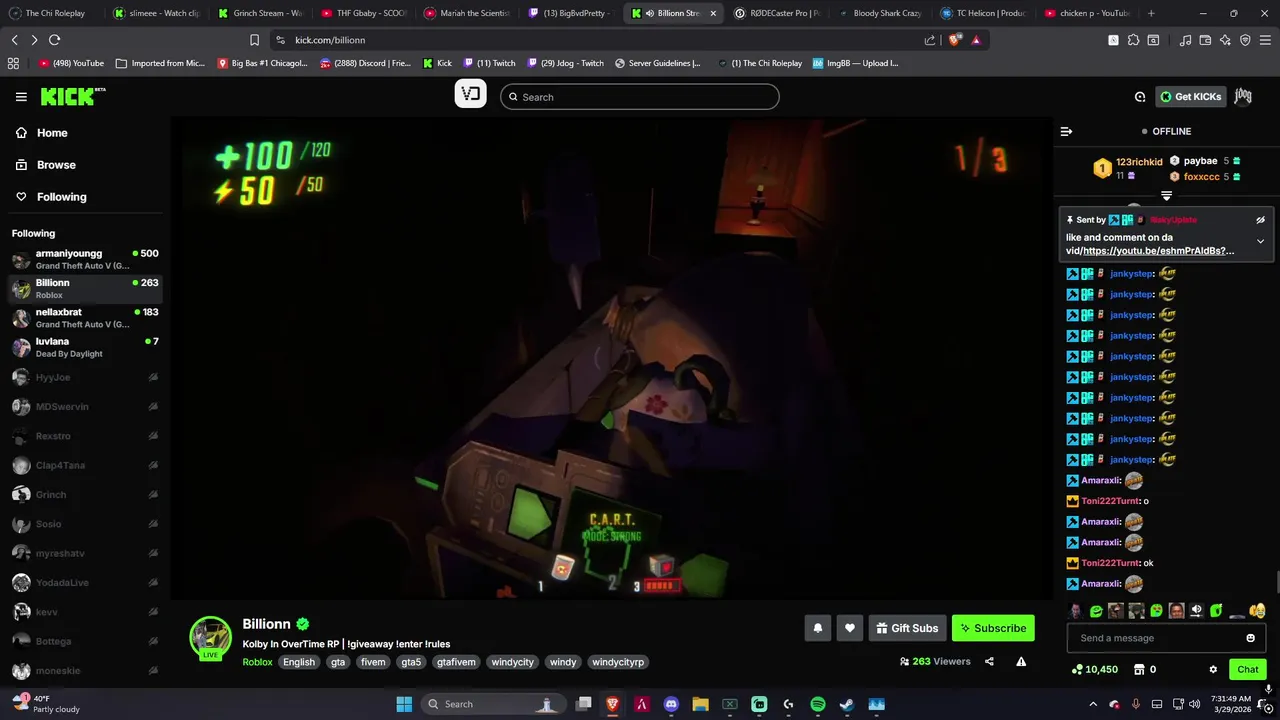The width and height of the screenshot is (1280, 720).
Task: Open Discord from Windows taskbar
Action: [x=671, y=704]
